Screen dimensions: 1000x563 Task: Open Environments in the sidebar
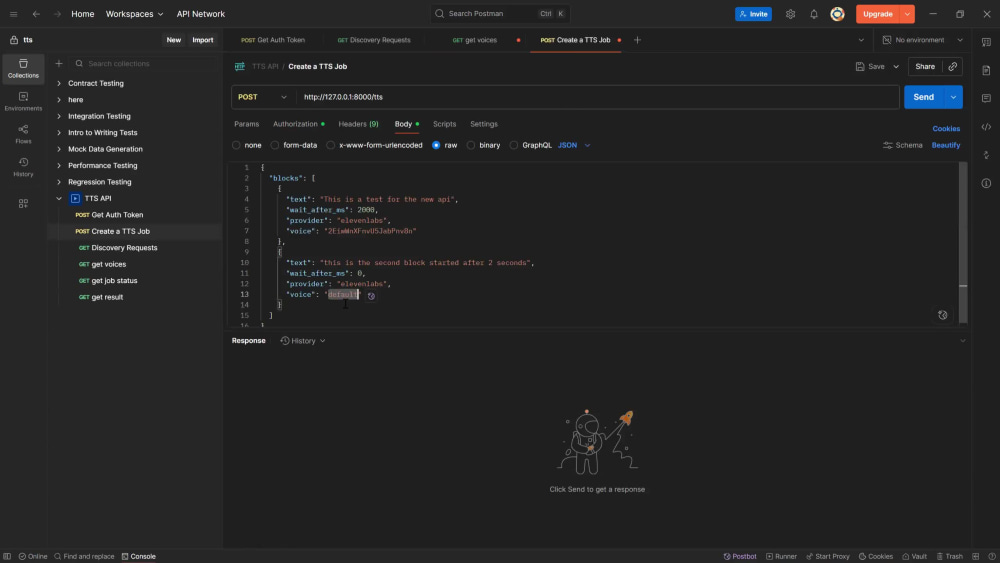23,101
